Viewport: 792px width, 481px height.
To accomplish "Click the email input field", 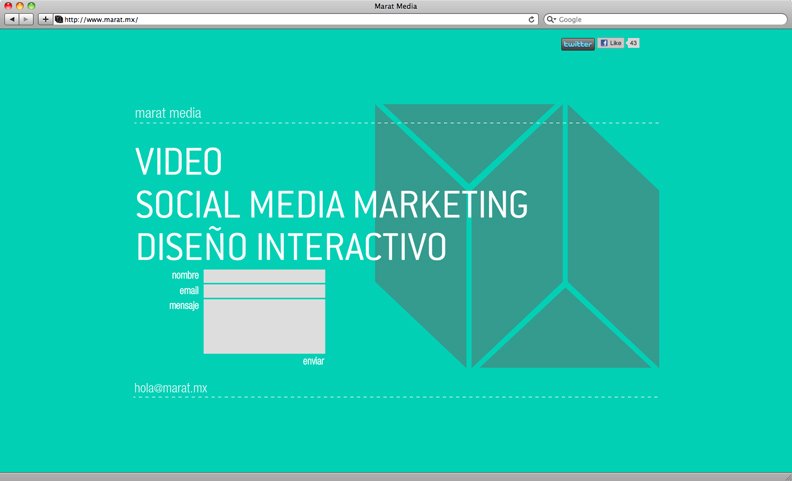I will 264,291.
